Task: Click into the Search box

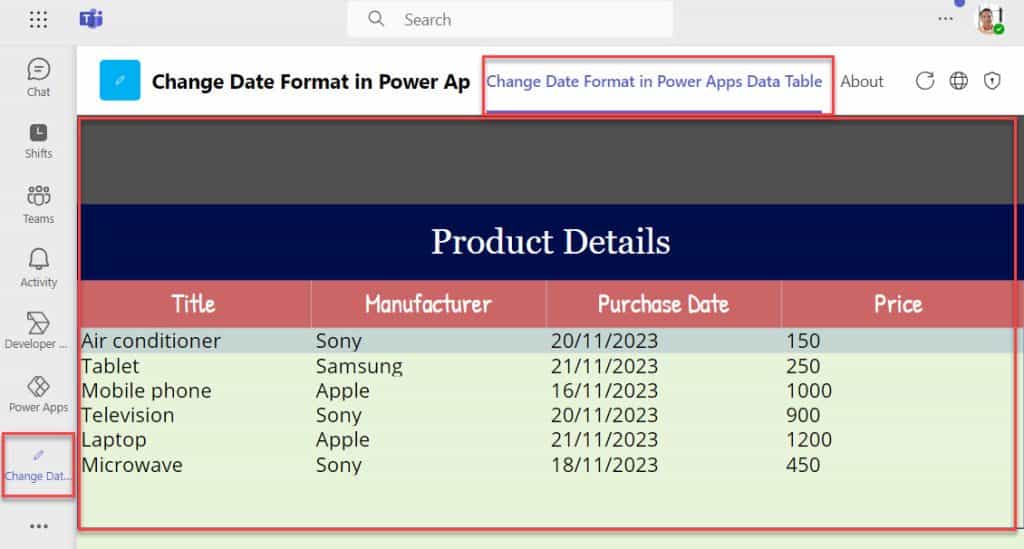Action: pos(510,20)
